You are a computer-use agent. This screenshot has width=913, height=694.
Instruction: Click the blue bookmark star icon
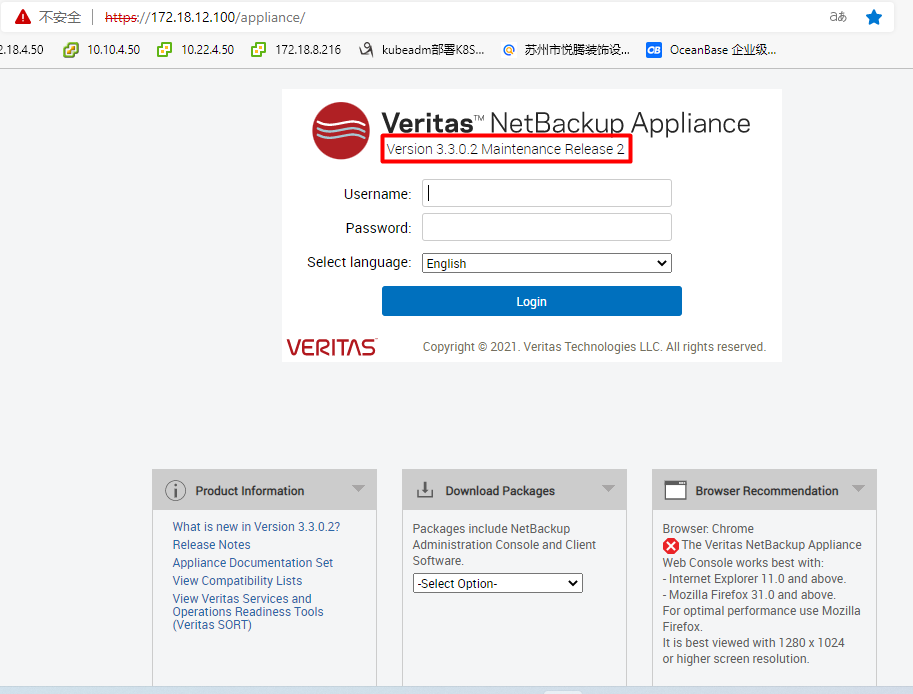pos(873,17)
